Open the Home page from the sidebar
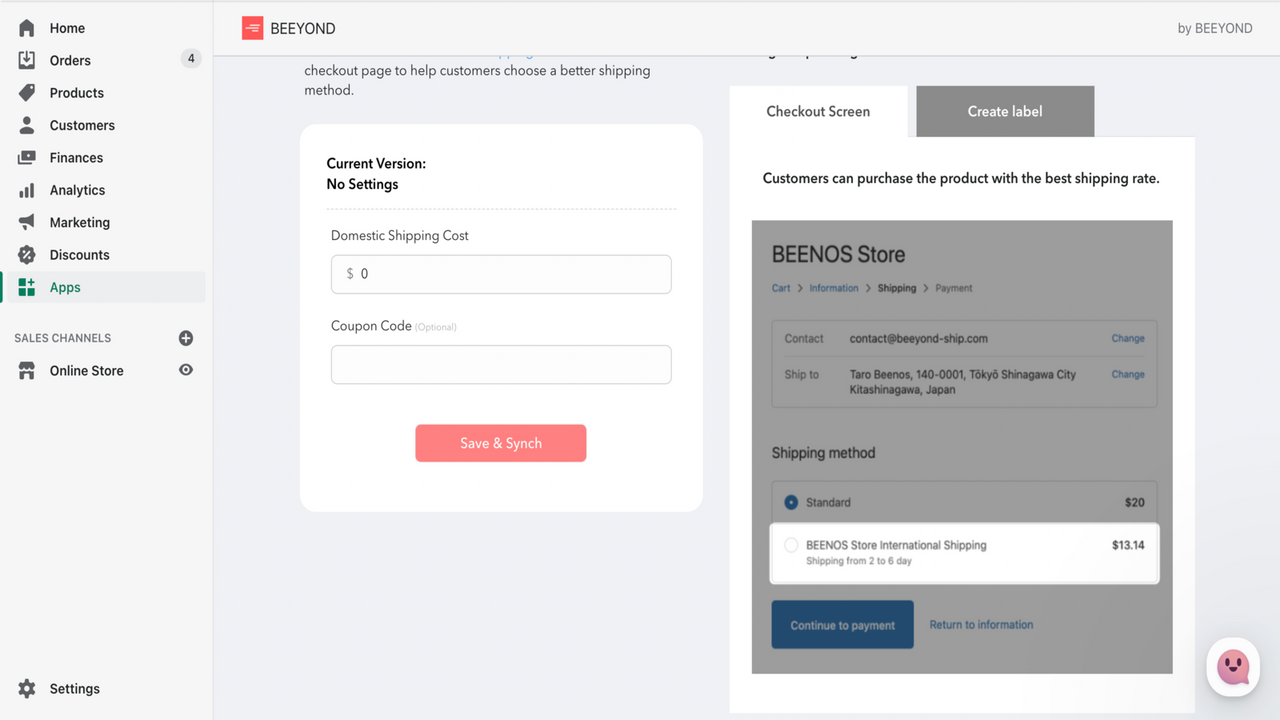This screenshot has height=720, width=1280. [x=66, y=27]
